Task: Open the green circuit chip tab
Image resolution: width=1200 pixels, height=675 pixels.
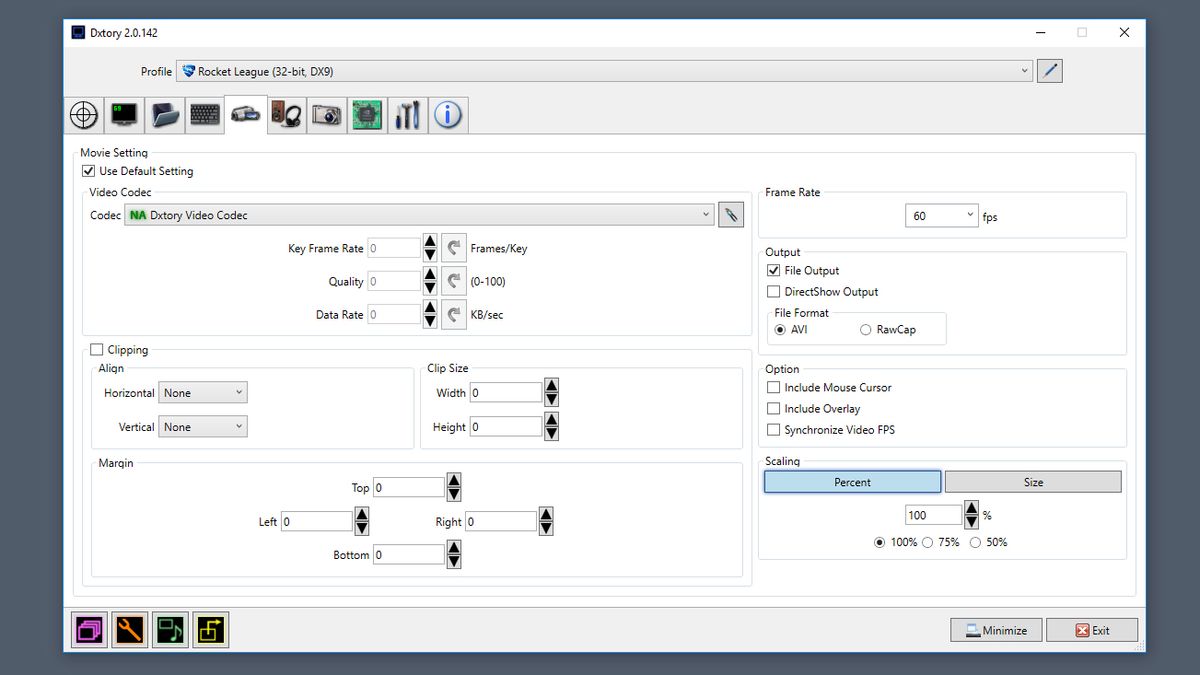Action: [x=367, y=115]
